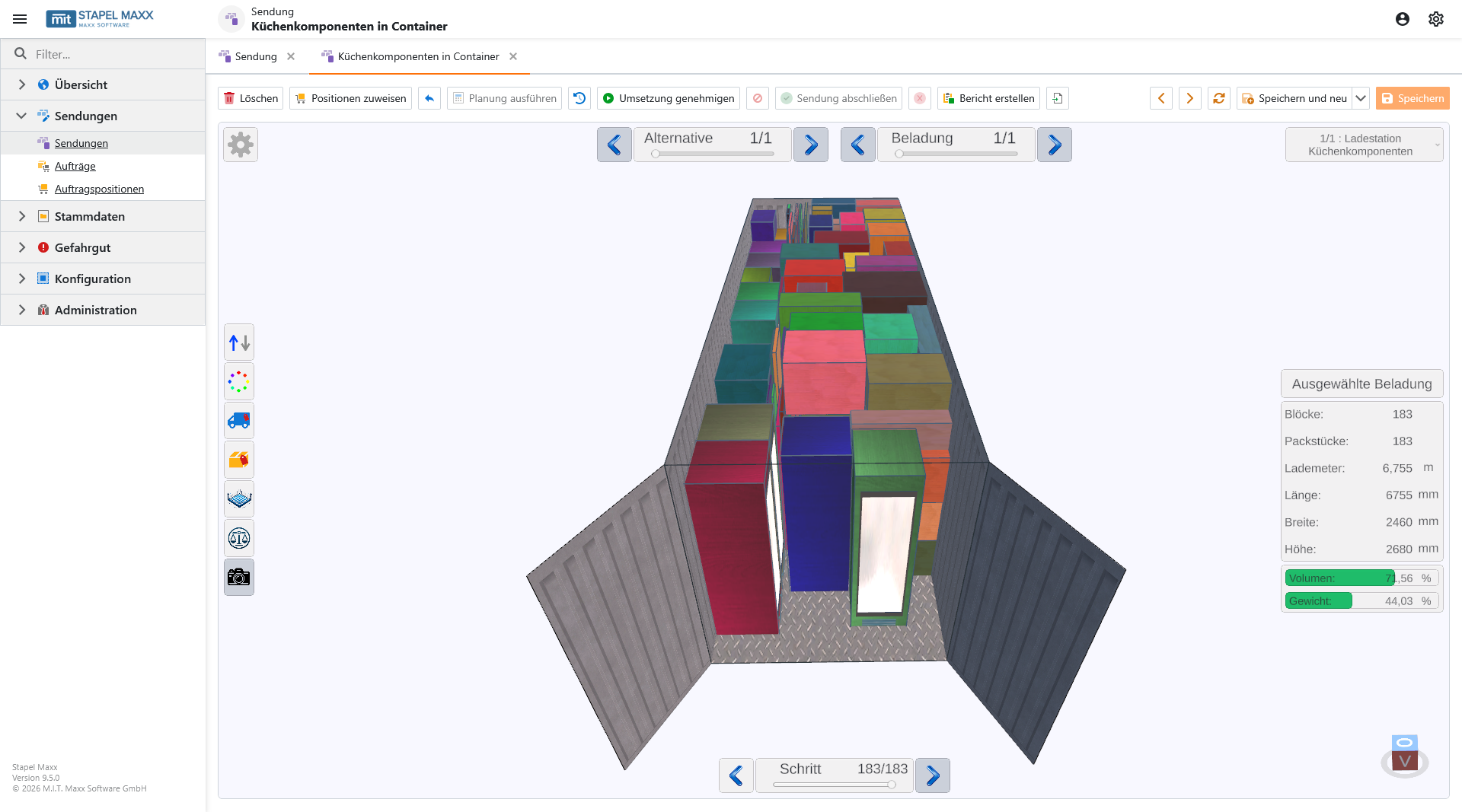1462x812 pixels.
Task: Click Positionen zuweisen button
Action: (x=350, y=98)
